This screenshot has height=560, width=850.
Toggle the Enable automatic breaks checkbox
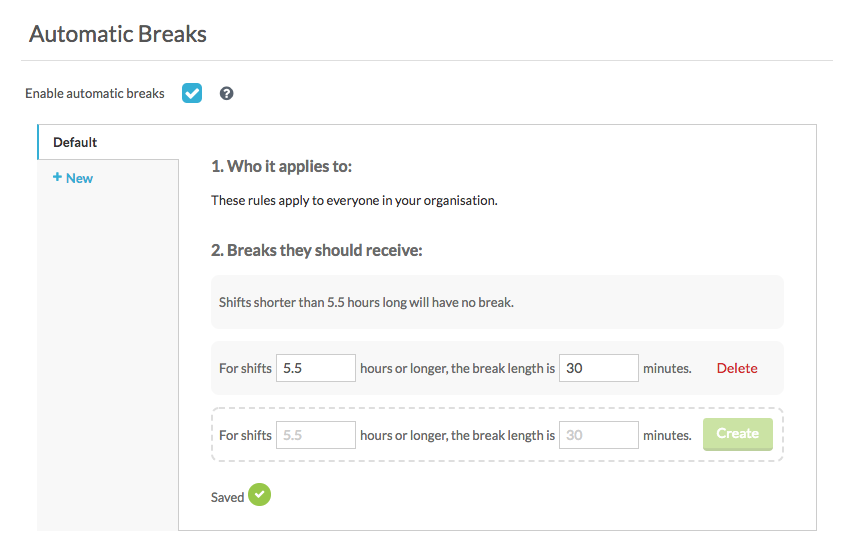tap(192, 93)
